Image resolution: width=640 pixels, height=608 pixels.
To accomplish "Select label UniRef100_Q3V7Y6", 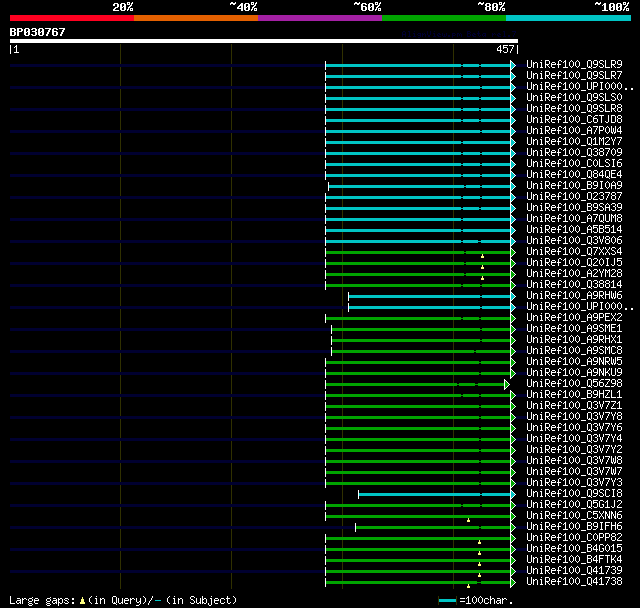I will coord(574,428).
